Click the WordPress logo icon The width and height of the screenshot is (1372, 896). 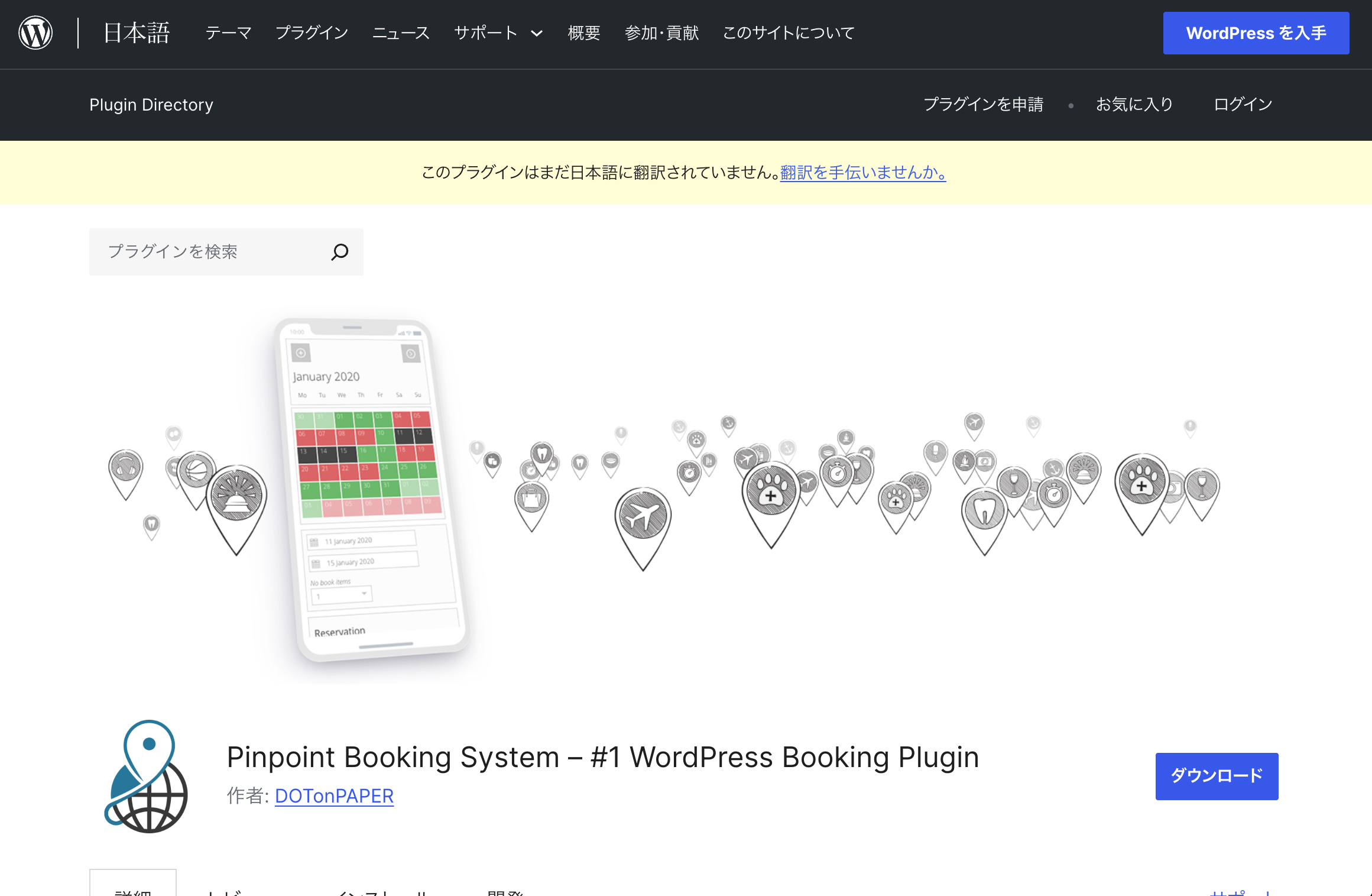[x=35, y=33]
